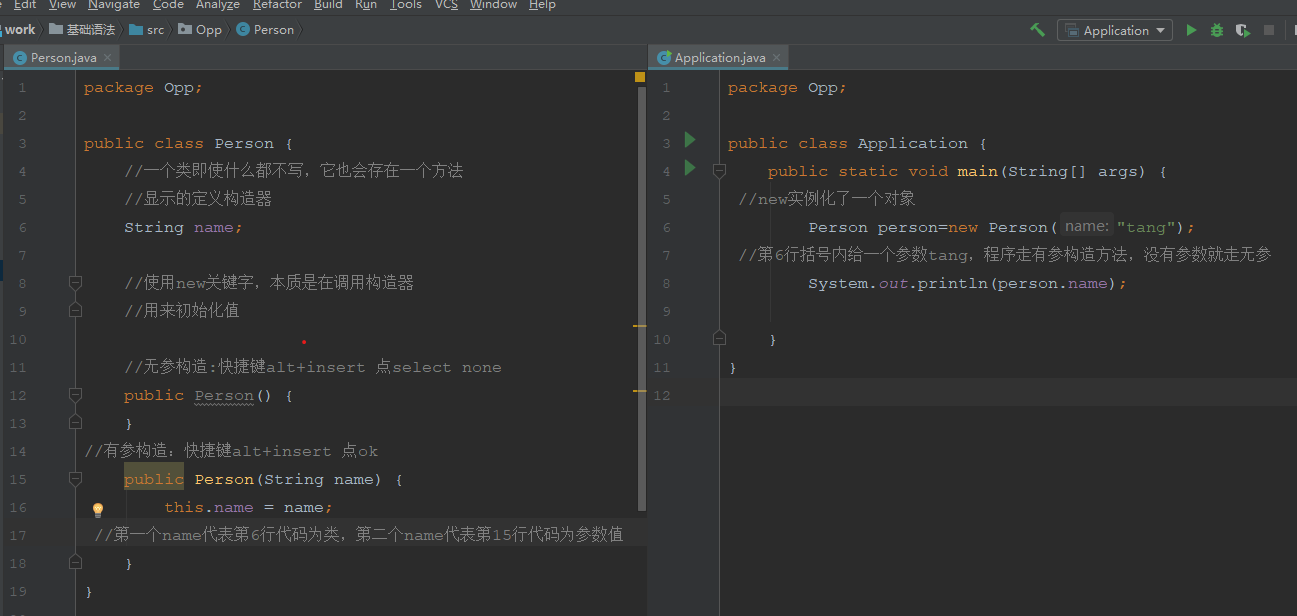The image size is (1297, 616).
Task: Collapse the no-arg Person() constructor fold
Action: point(75,396)
